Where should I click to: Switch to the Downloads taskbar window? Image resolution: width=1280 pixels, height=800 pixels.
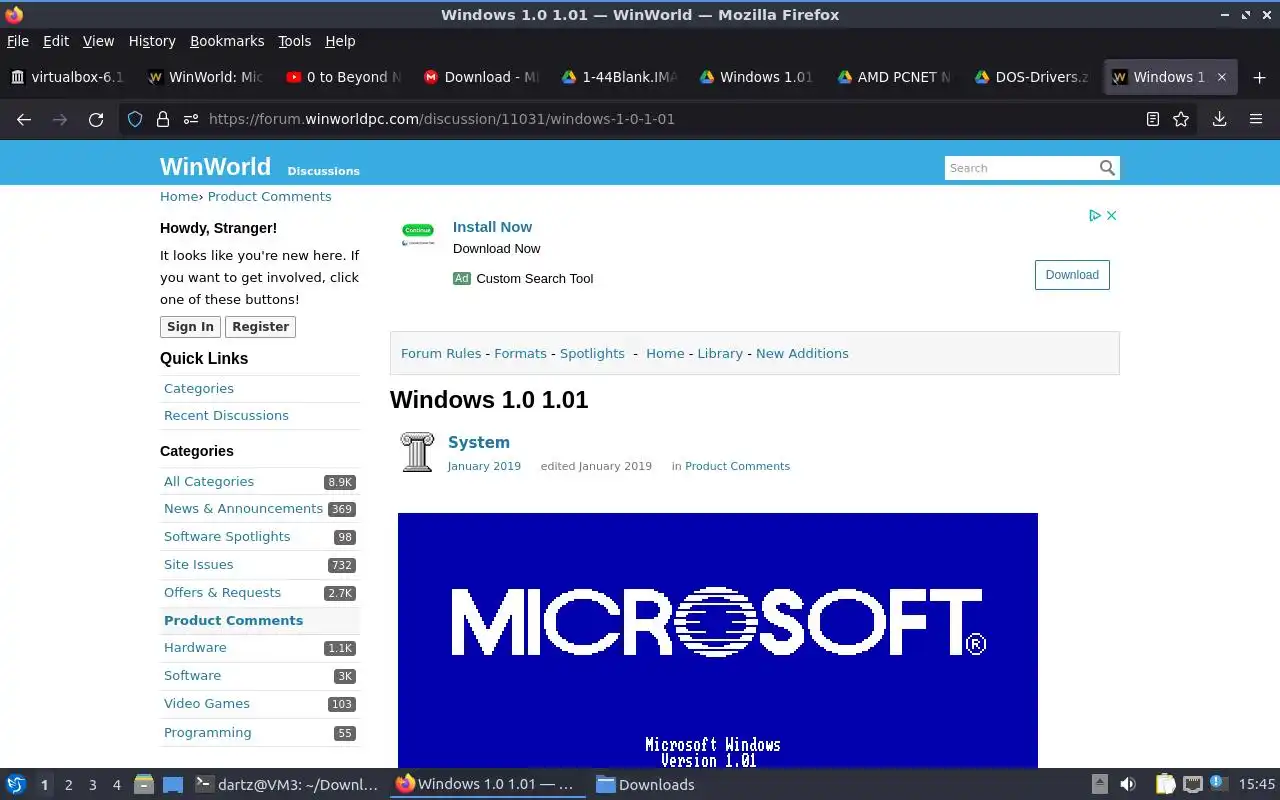point(646,784)
